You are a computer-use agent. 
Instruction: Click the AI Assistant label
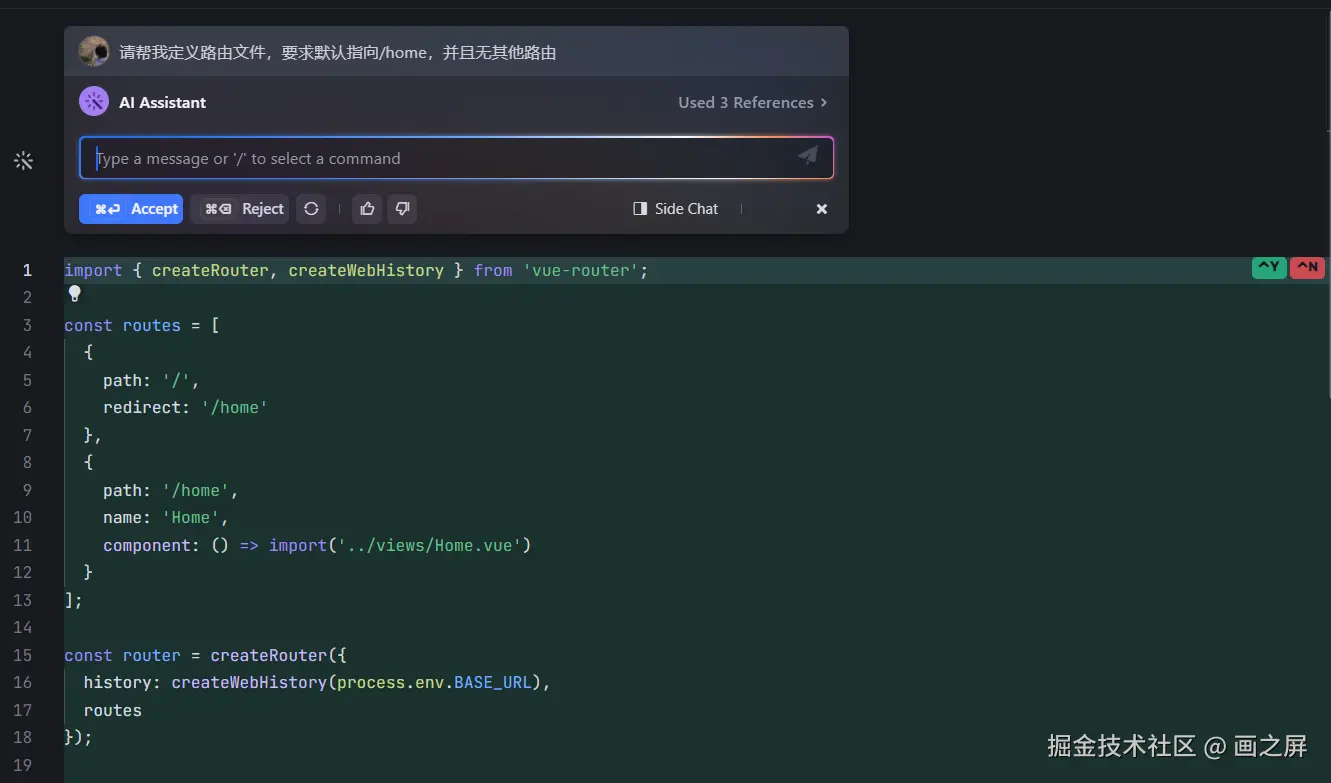coord(163,102)
